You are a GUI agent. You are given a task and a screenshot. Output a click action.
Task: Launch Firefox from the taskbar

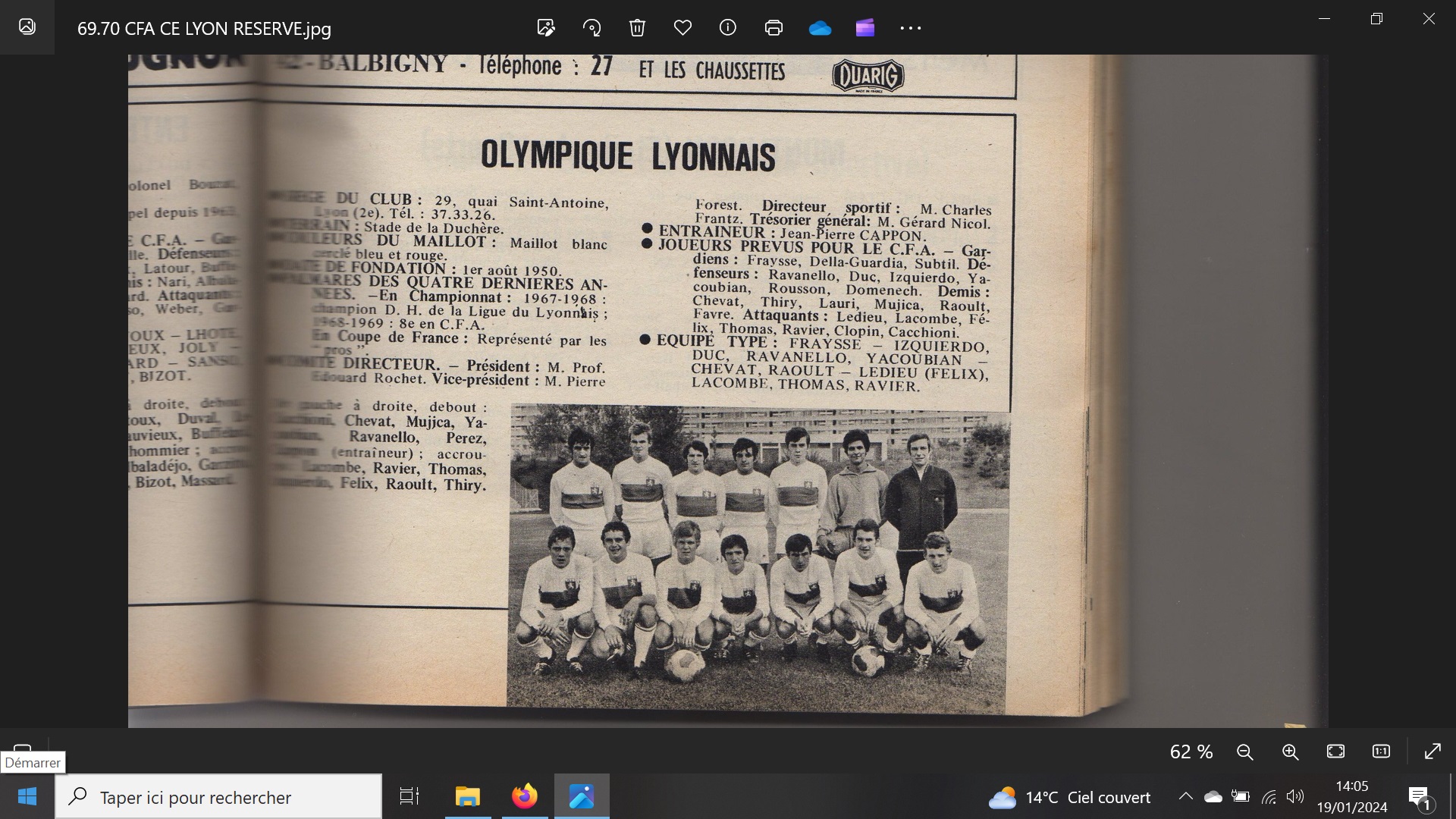click(x=524, y=796)
